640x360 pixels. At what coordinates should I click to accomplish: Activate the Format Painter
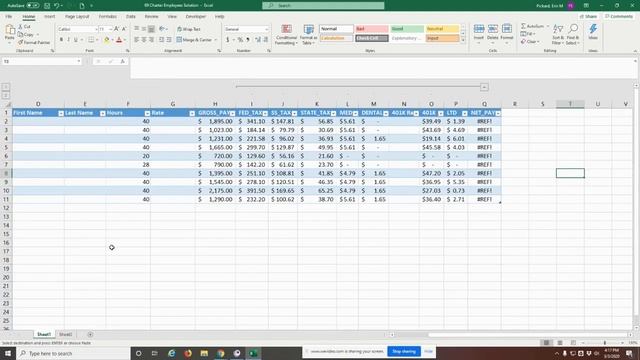coord(33,42)
